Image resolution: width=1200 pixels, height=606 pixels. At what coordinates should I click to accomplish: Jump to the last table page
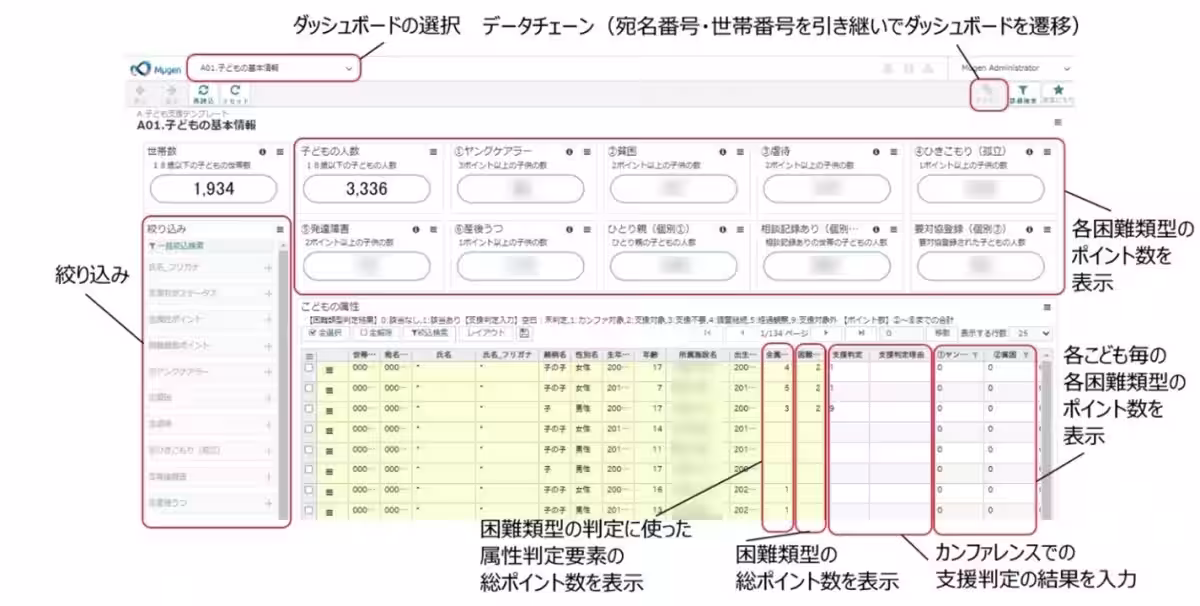[x=860, y=332]
